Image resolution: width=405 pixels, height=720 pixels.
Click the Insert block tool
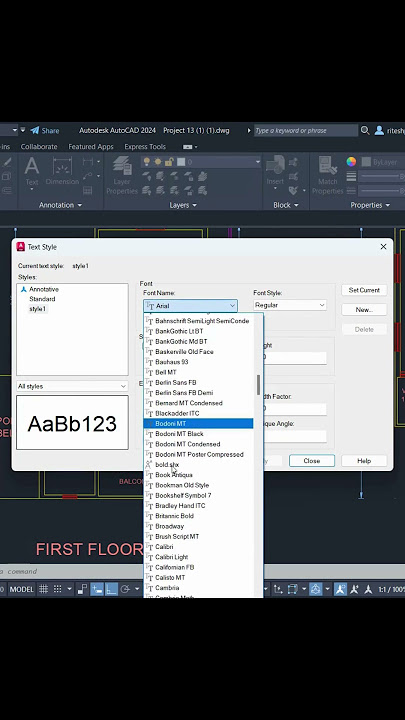(275, 171)
